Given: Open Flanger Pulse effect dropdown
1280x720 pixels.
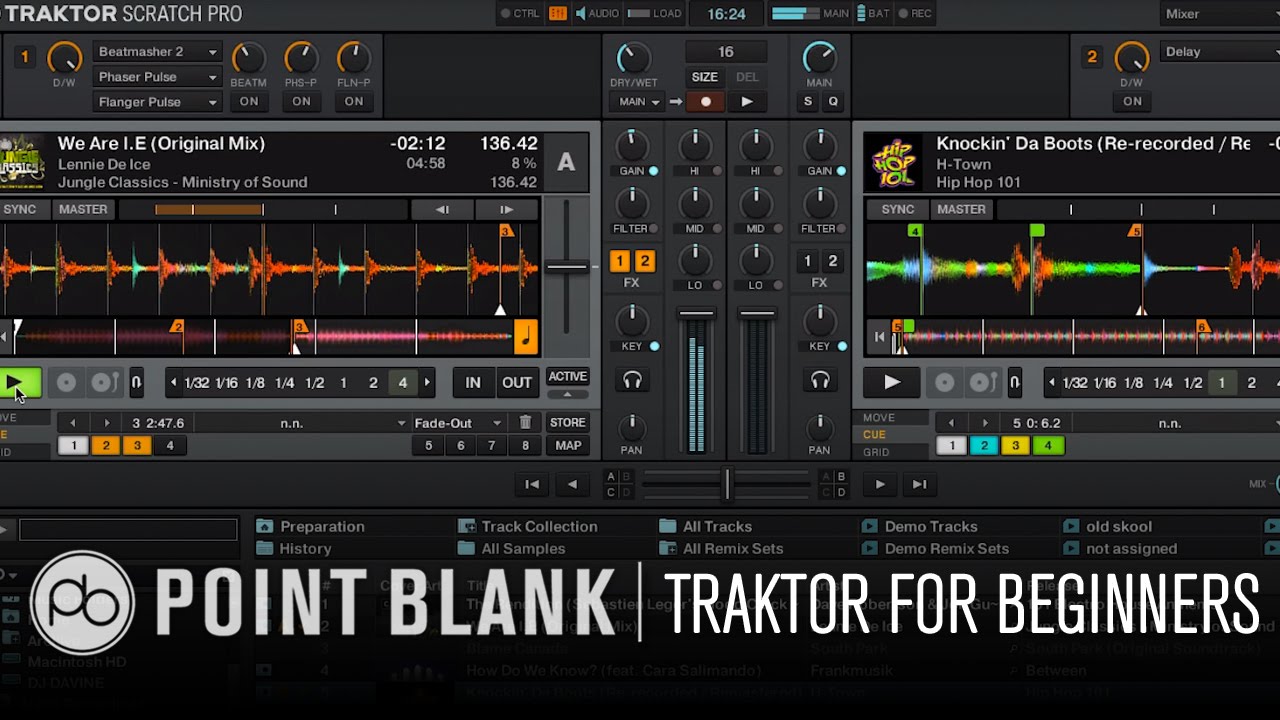Looking at the screenshot, I should click(157, 102).
